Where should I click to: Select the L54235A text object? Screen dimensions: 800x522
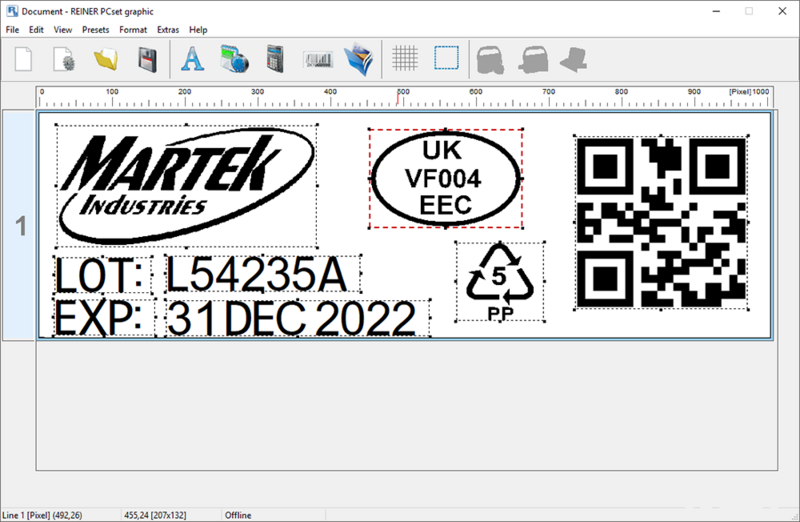point(263,274)
